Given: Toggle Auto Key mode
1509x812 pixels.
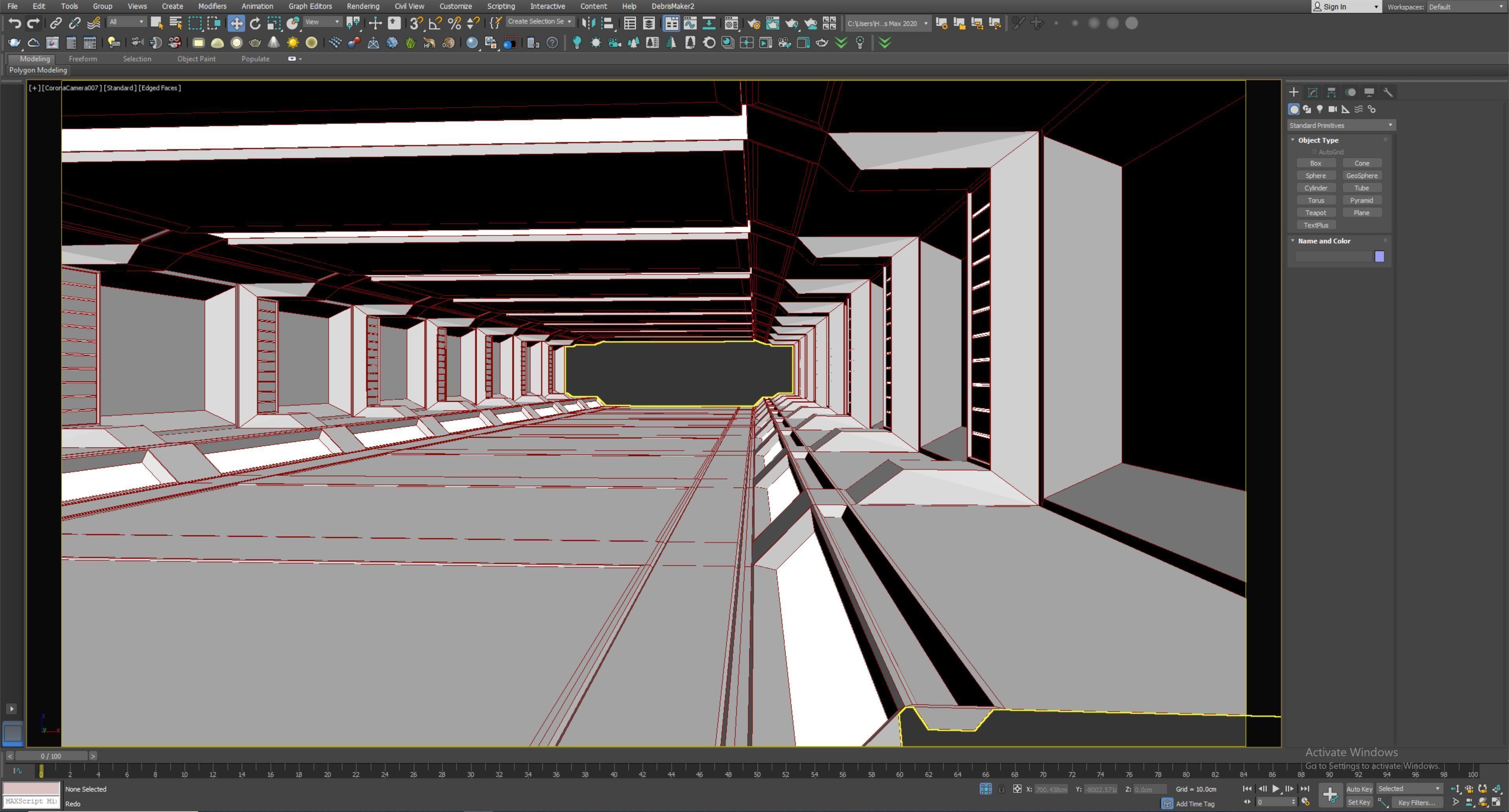Looking at the screenshot, I should [1359, 789].
